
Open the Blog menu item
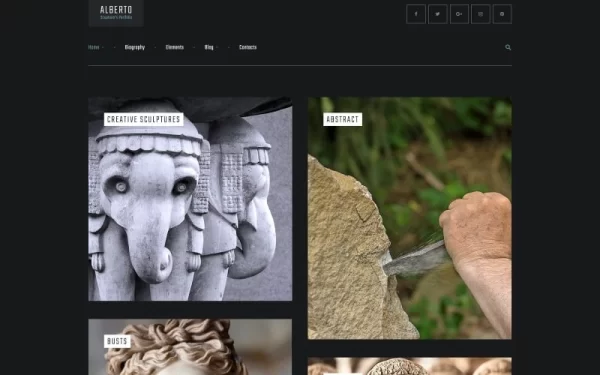[209, 47]
